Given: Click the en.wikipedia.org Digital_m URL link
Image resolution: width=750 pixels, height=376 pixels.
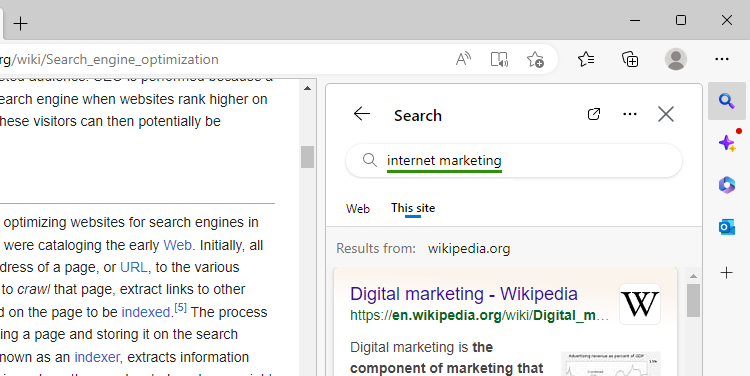Looking at the screenshot, I should coord(479,316).
